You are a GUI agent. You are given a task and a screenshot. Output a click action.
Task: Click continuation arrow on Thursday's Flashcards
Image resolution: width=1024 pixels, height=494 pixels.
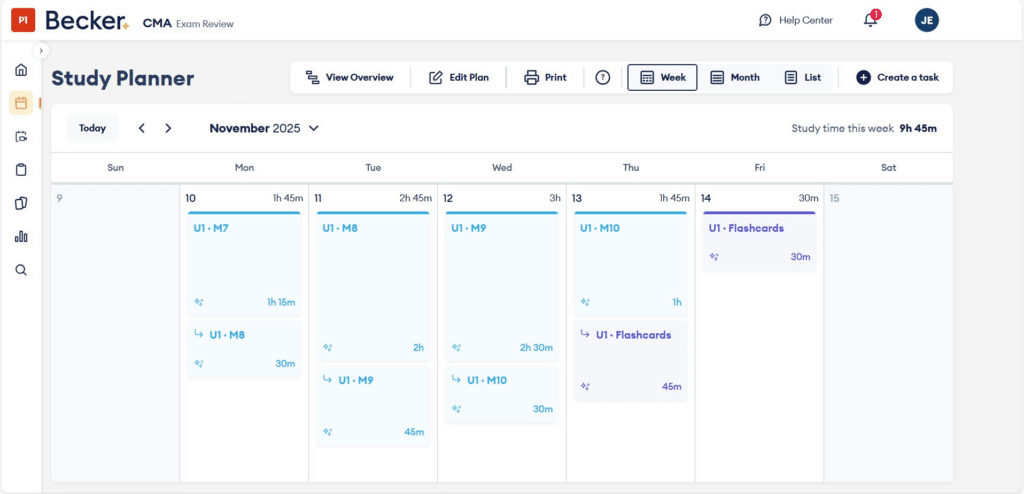coord(585,334)
